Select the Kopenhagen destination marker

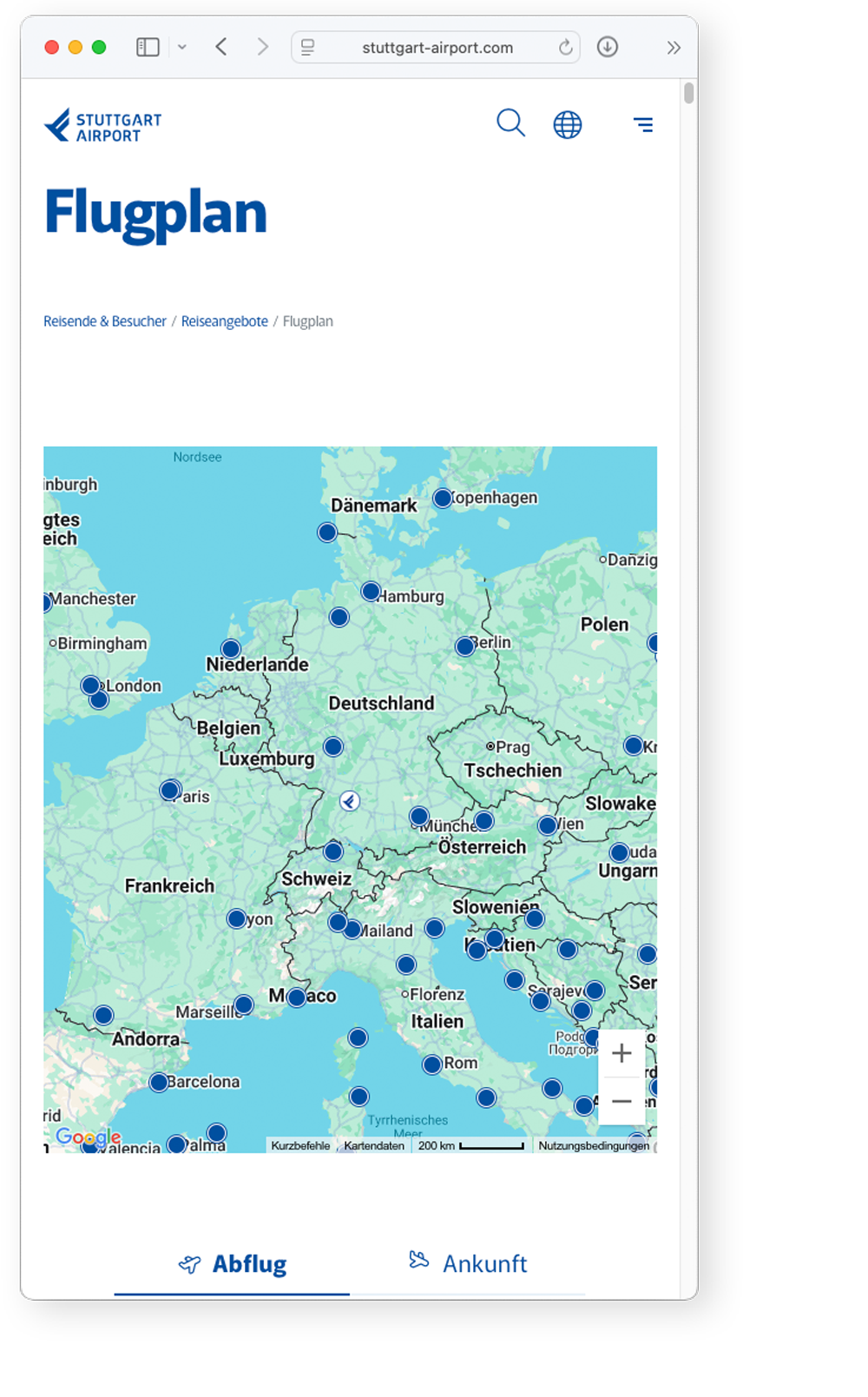pos(443,498)
